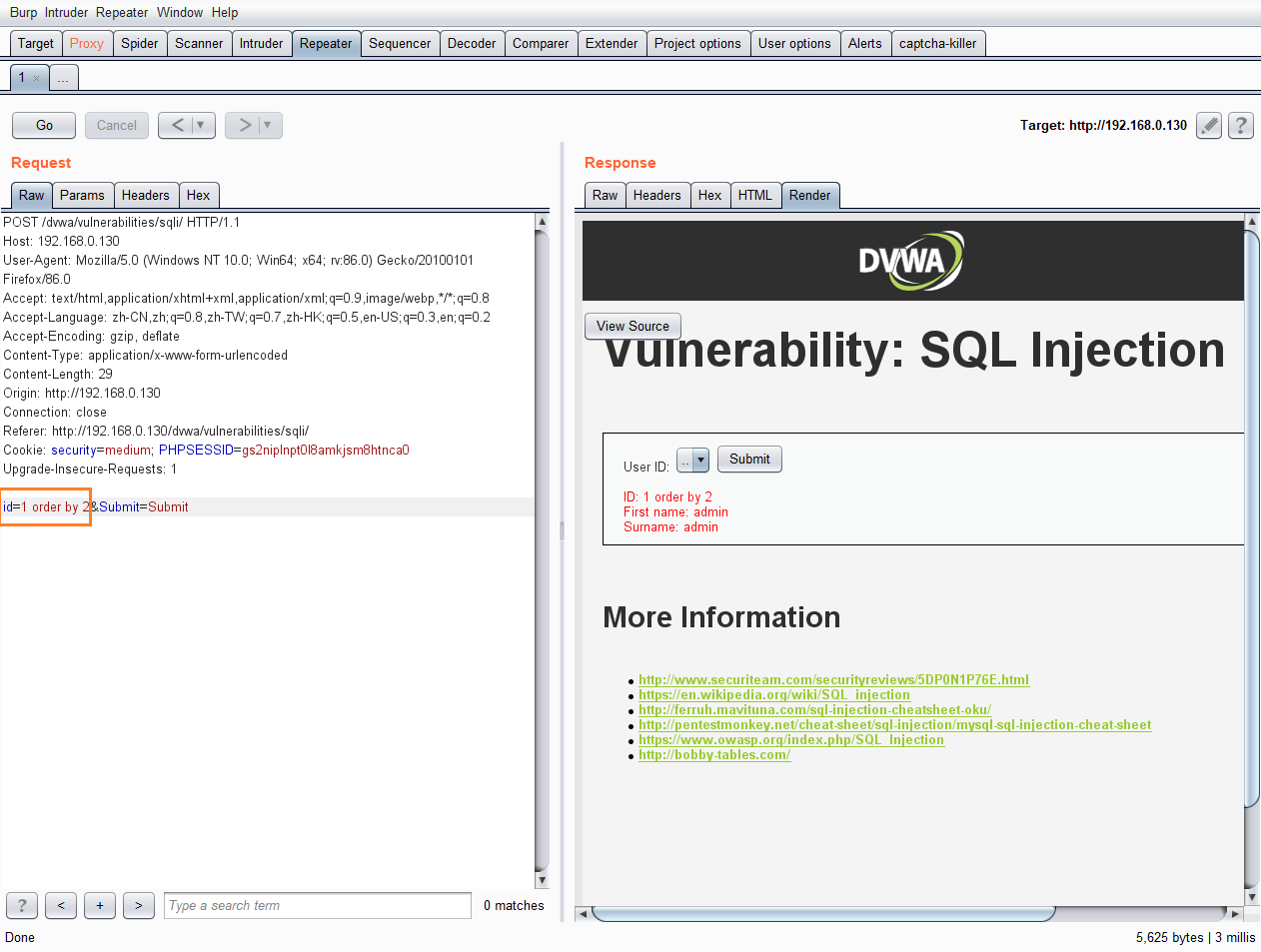Image resolution: width=1261 pixels, height=952 pixels.
Task: Click the Cookie header line in request
Action: pos(206,450)
